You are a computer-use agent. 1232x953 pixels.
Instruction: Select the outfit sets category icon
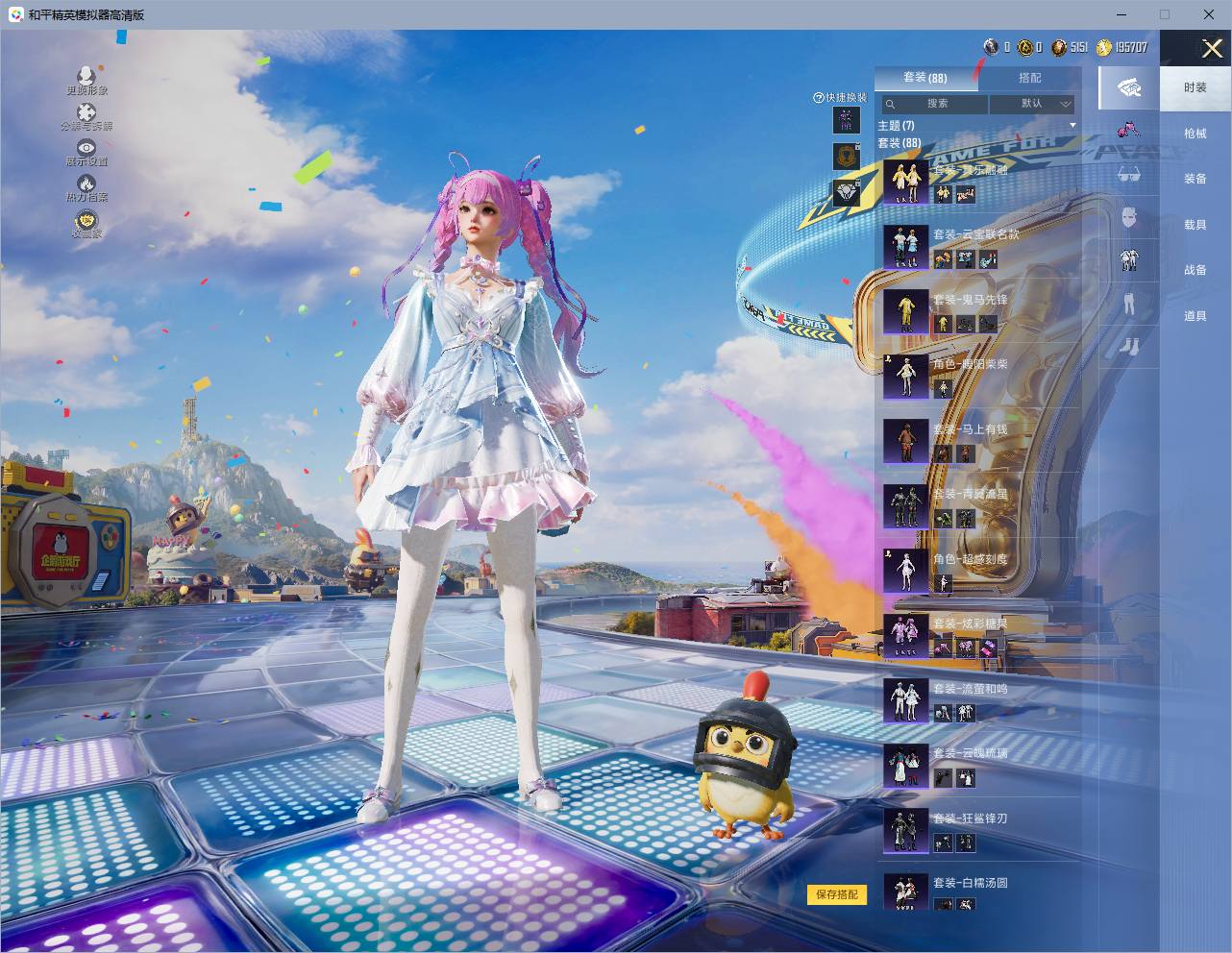[x=1129, y=87]
